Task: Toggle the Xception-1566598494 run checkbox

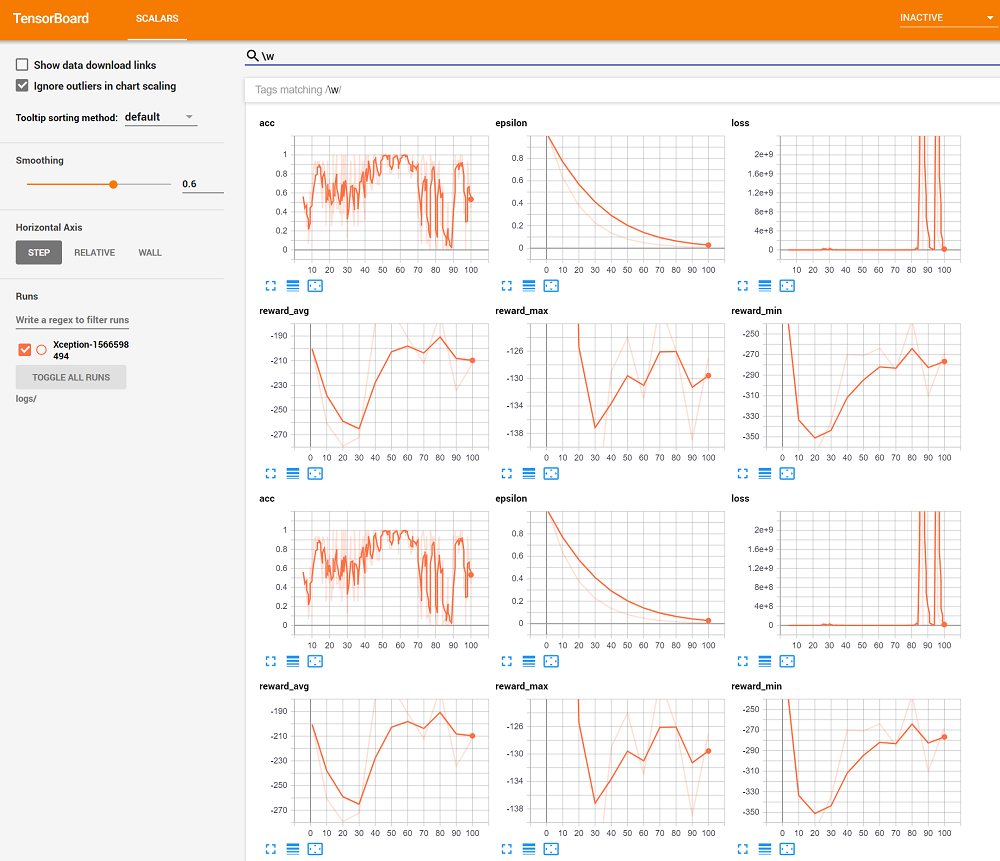Action: [x=25, y=349]
